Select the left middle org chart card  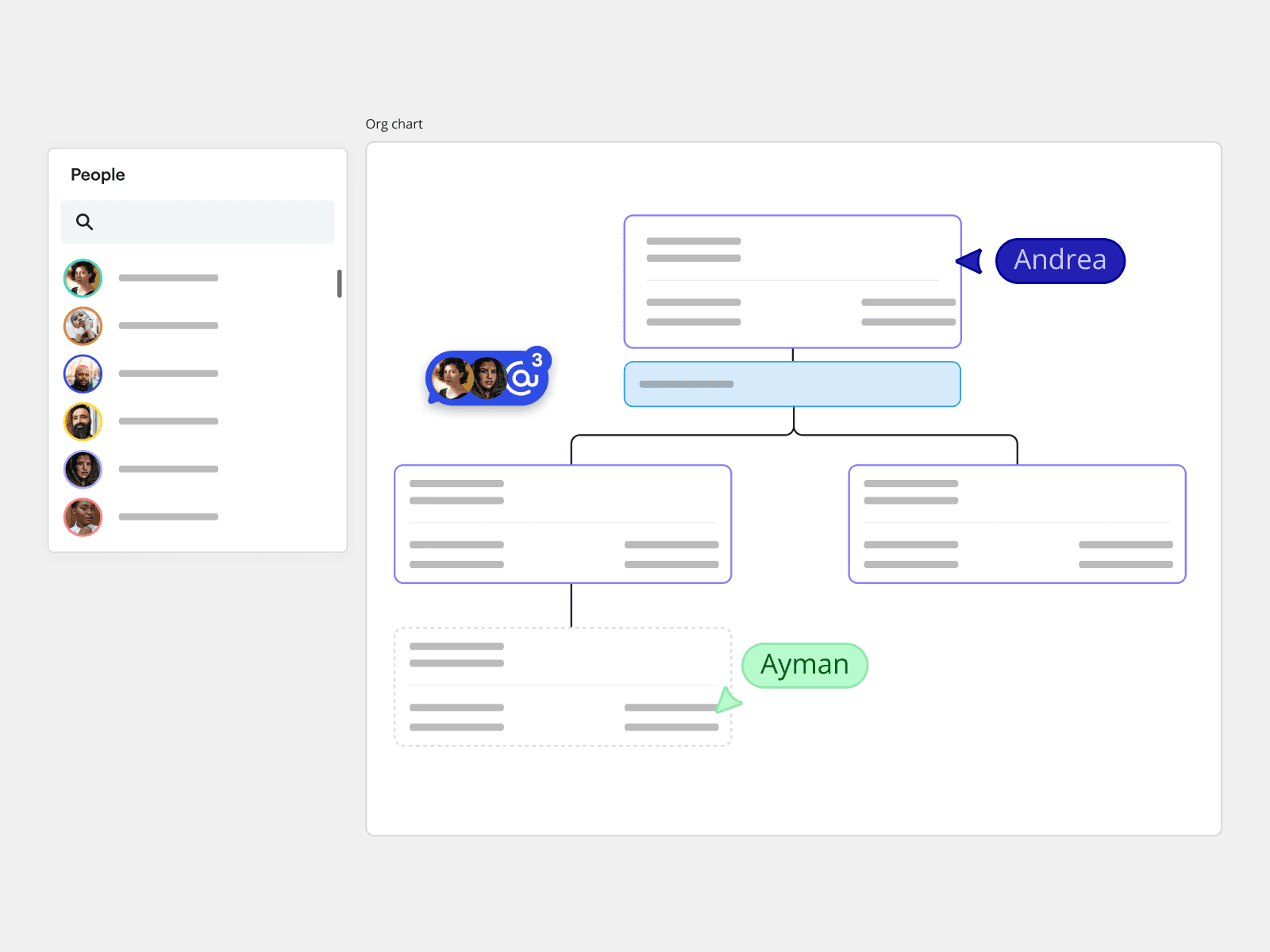point(562,524)
